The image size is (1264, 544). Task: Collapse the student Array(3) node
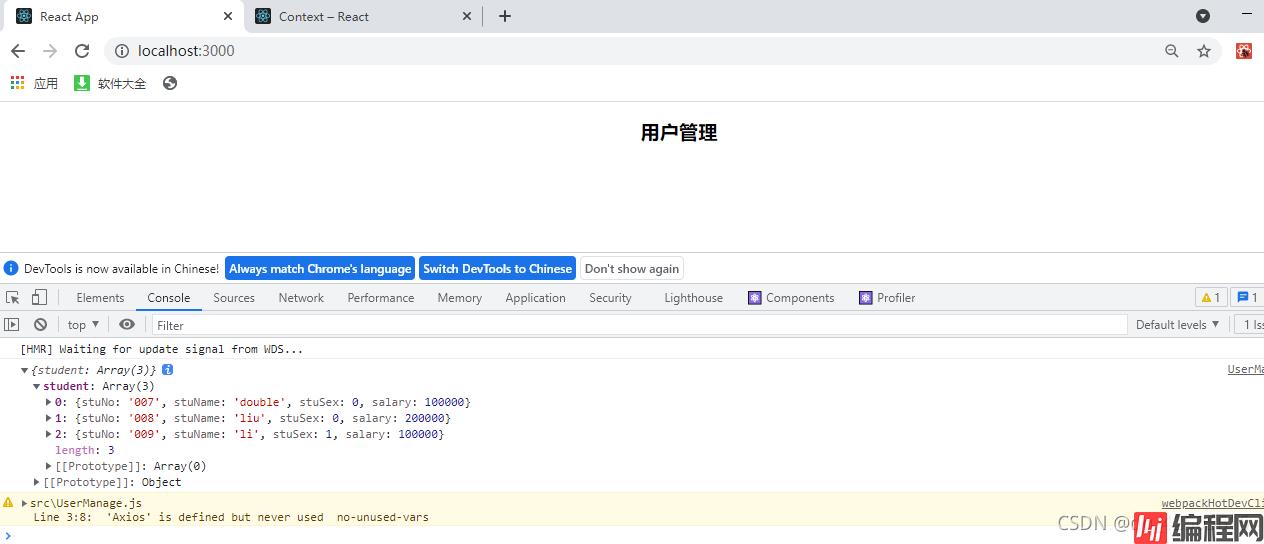pos(37,386)
